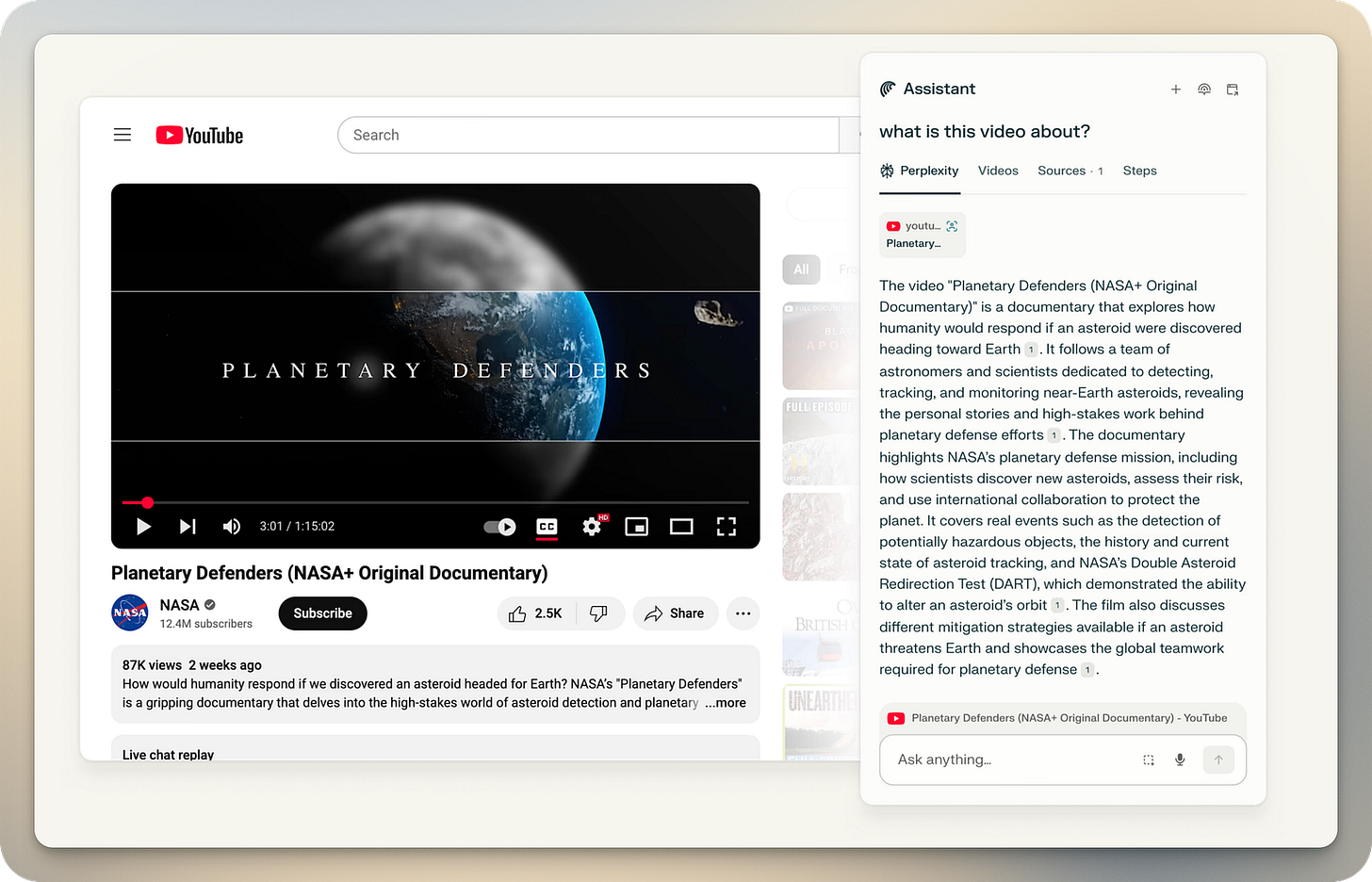Screen dimensions: 1372x882
Task: Click the YouTube Search field
Action: pyautogui.click(x=588, y=135)
